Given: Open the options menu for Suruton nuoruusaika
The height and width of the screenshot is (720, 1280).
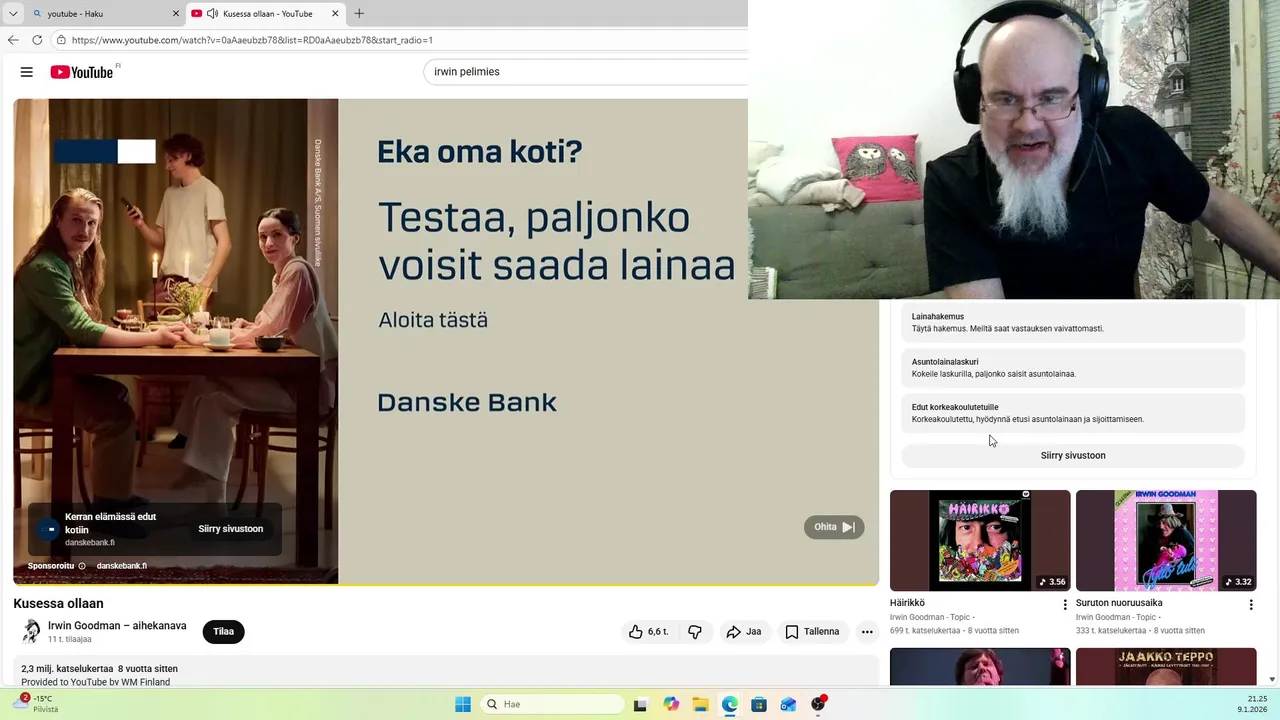Looking at the screenshot, I should pos(1251,605).
